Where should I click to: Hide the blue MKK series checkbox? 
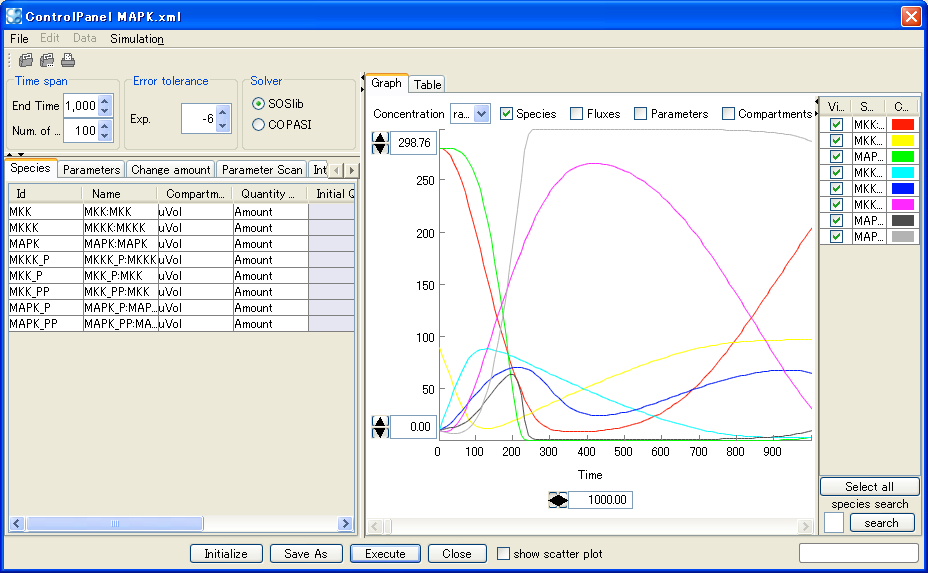(836, 188)
